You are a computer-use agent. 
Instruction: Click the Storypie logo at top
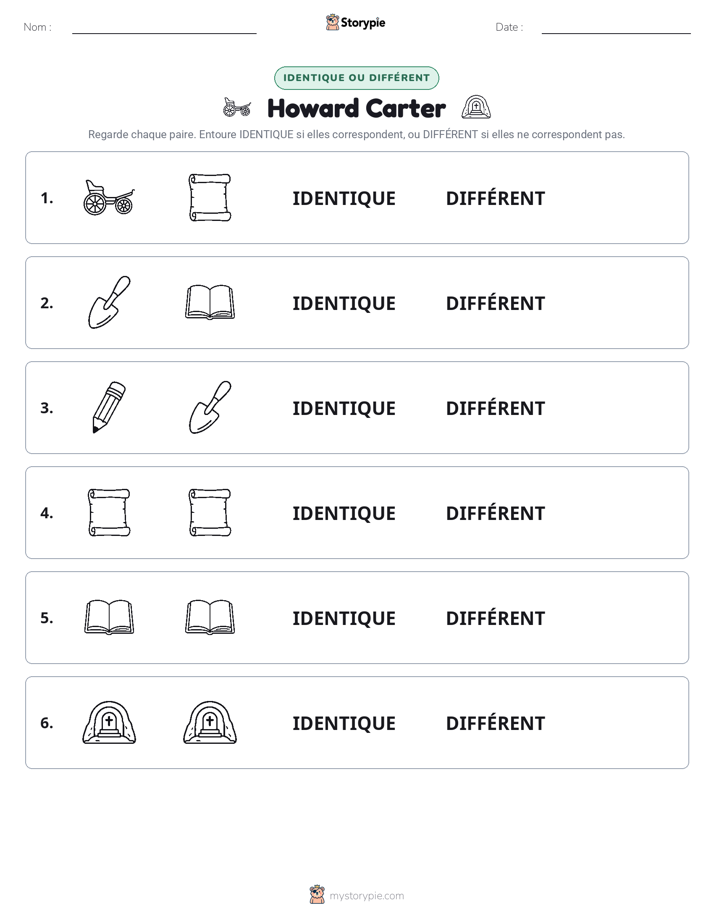356,22
